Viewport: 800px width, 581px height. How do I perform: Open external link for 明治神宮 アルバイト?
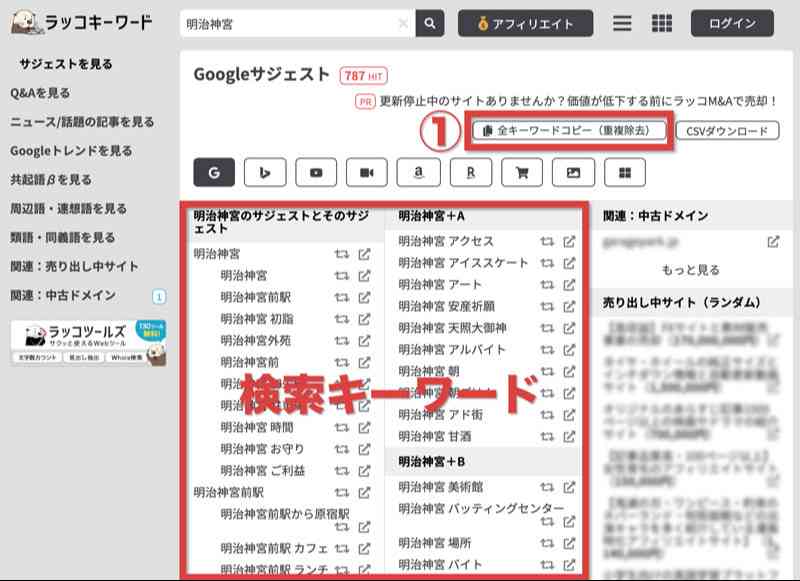(569, 350)
